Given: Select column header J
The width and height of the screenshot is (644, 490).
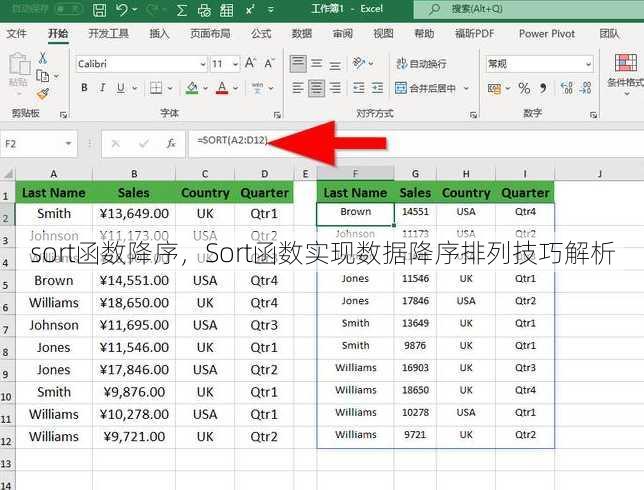Looking at the screenshot, I should [599, 174].
